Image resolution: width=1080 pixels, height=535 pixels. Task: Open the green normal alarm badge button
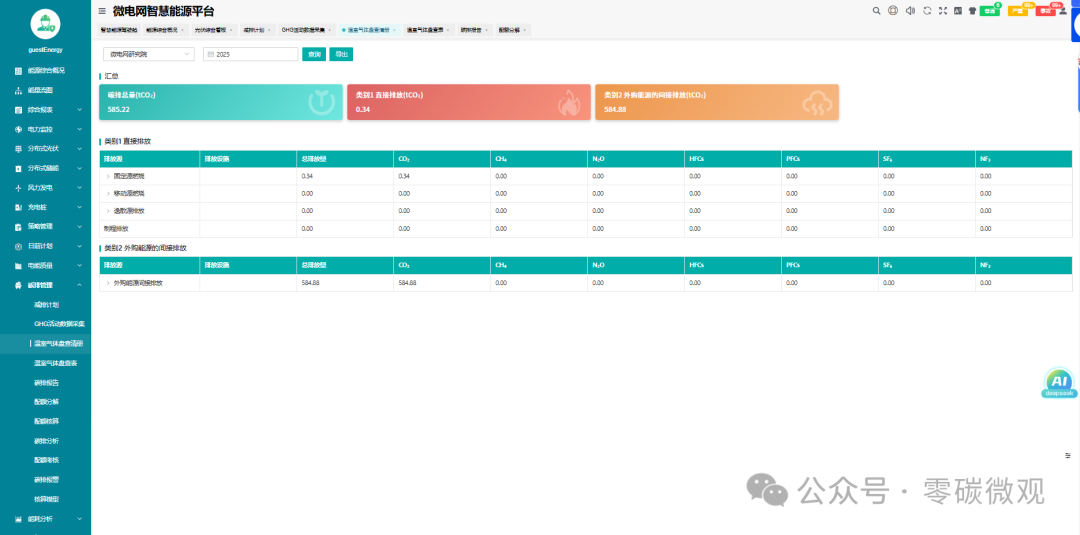click(990, 11)
